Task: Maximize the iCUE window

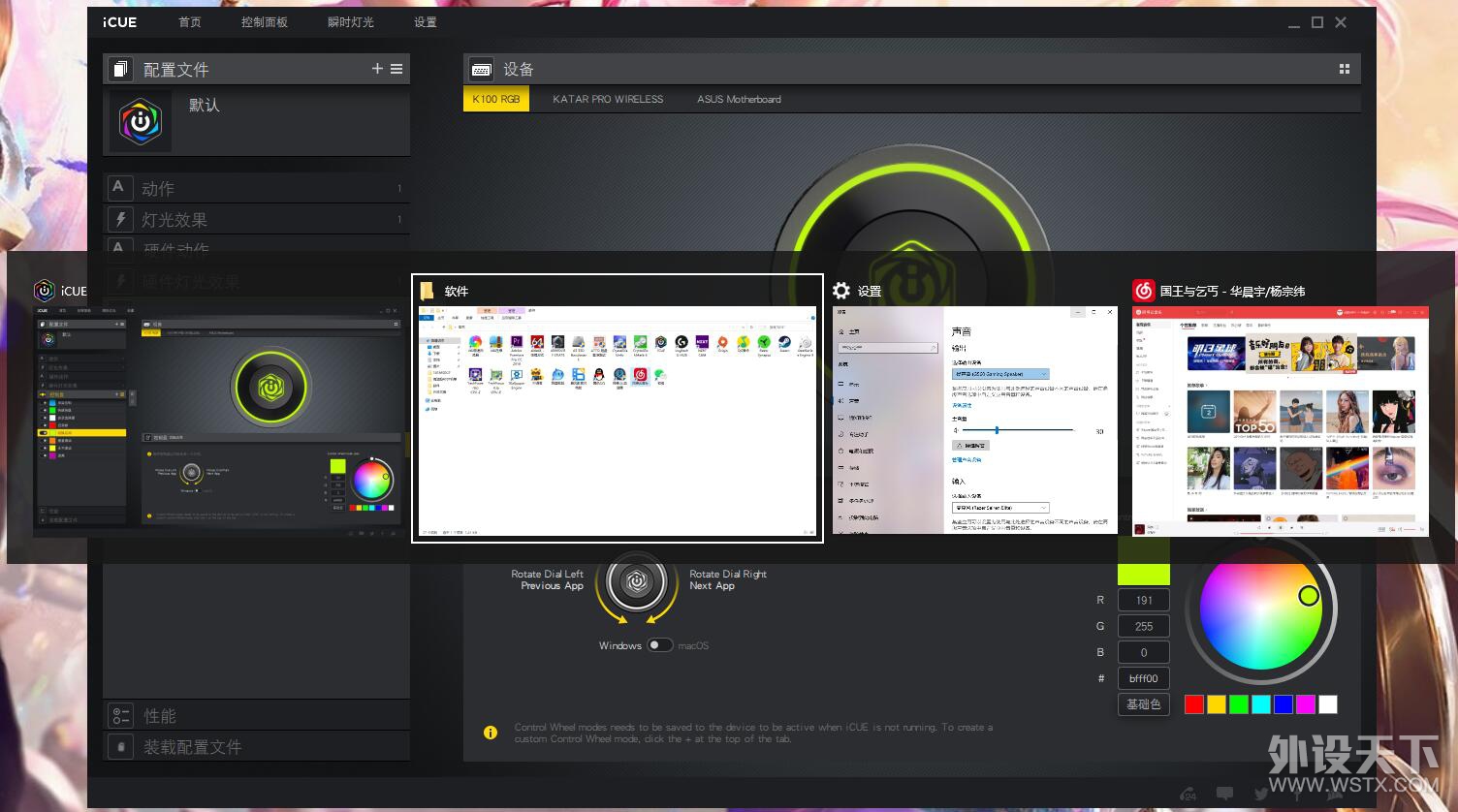Action: tap(1317, 22)
